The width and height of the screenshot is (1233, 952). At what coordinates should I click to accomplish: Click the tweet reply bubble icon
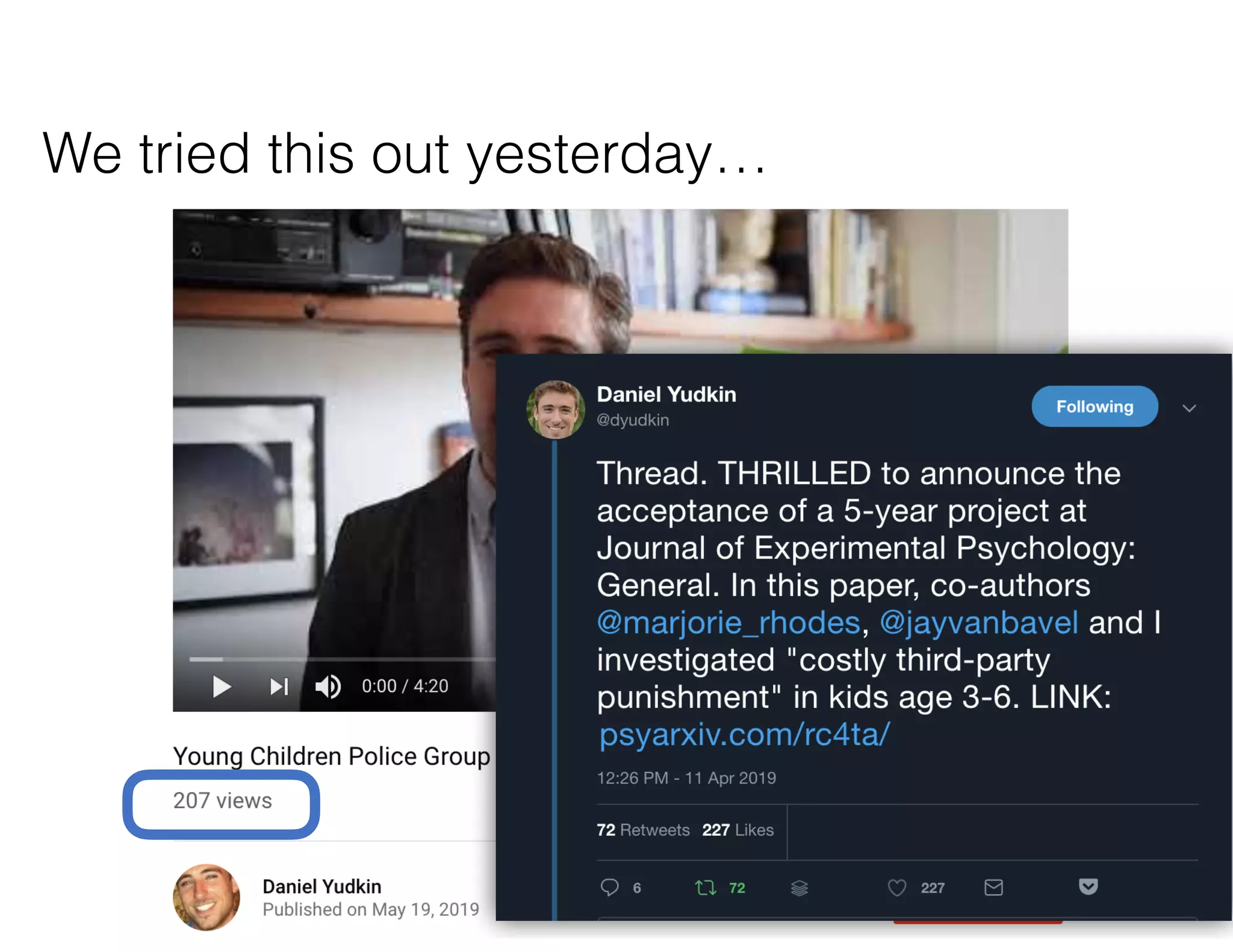click(609, 888)
